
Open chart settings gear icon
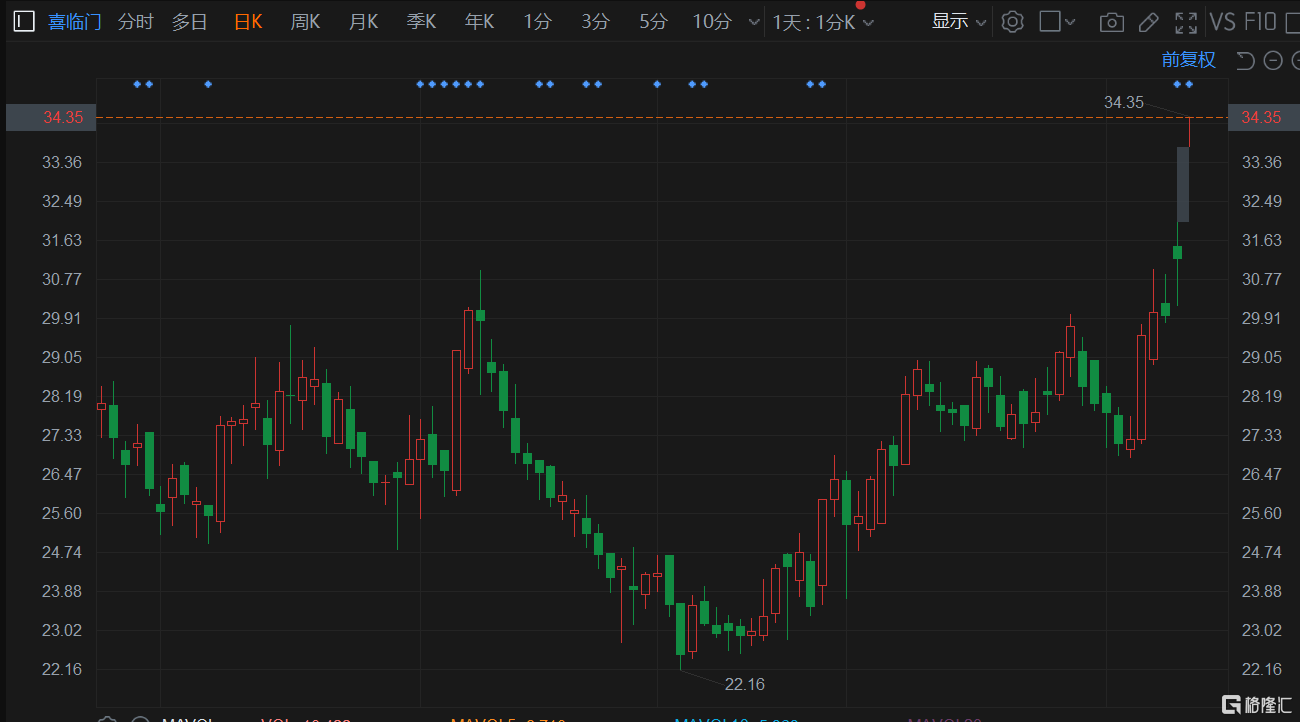point(1012,21)
